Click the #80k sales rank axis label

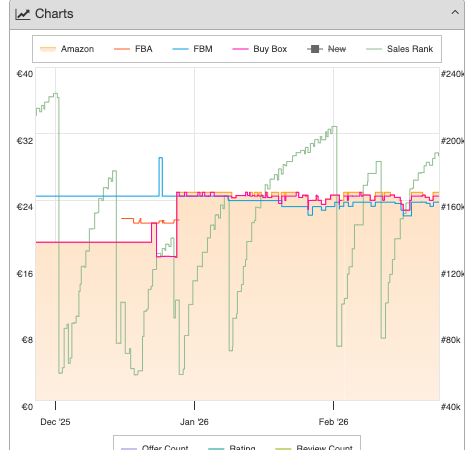[451, 340]
